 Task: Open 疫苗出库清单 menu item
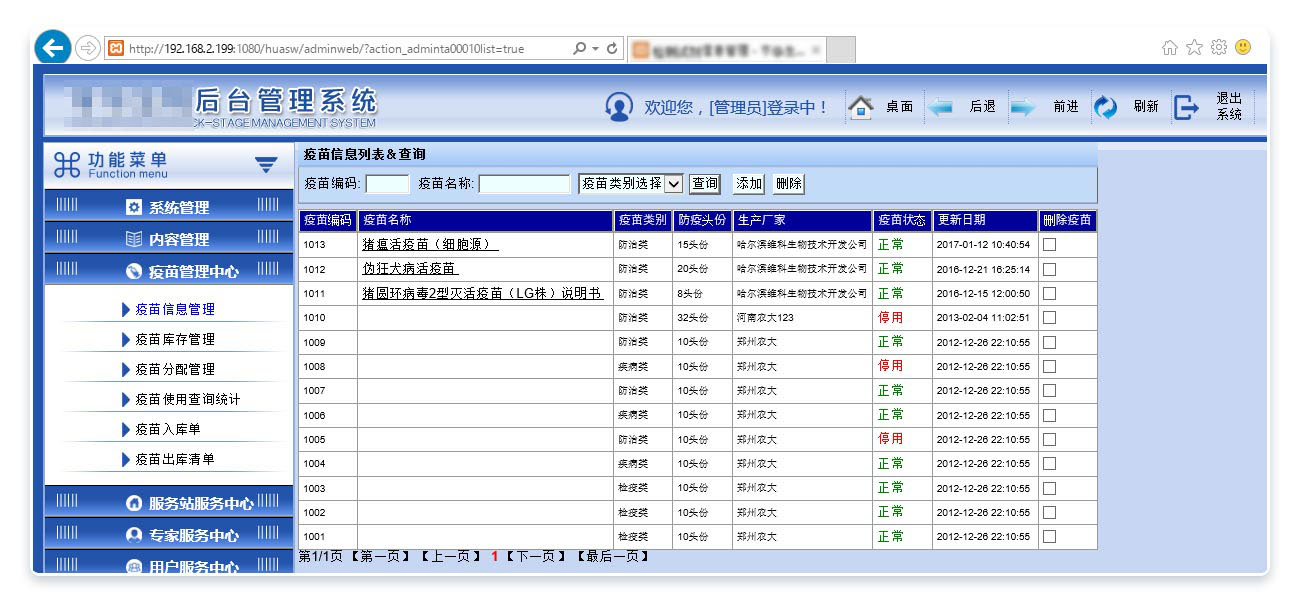click(175, 459)
